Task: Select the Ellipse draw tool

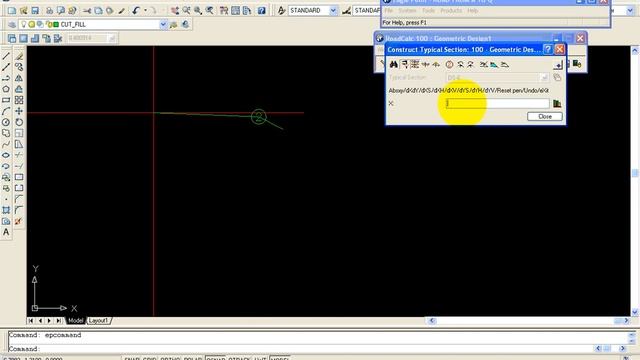Action: pyautogui.click(x=6, y=155)
